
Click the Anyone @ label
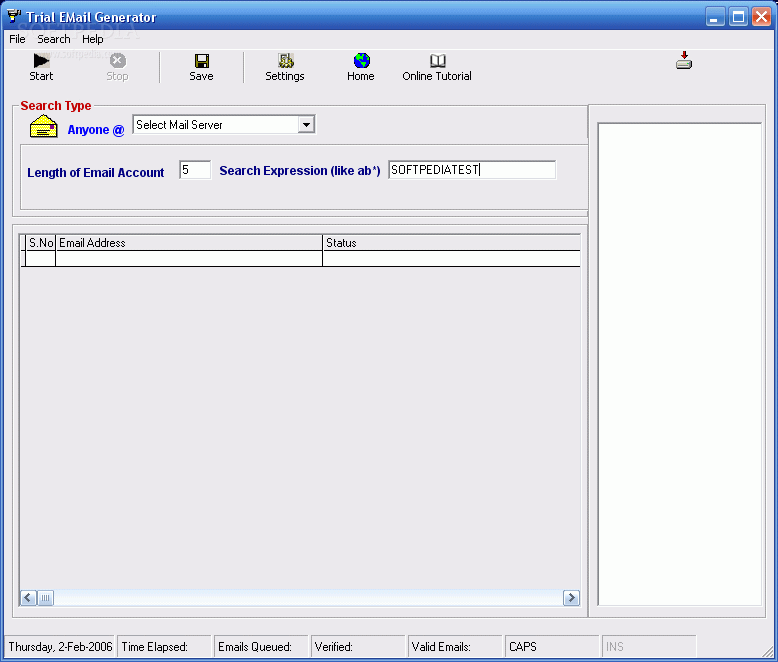(x=96, y=130)
